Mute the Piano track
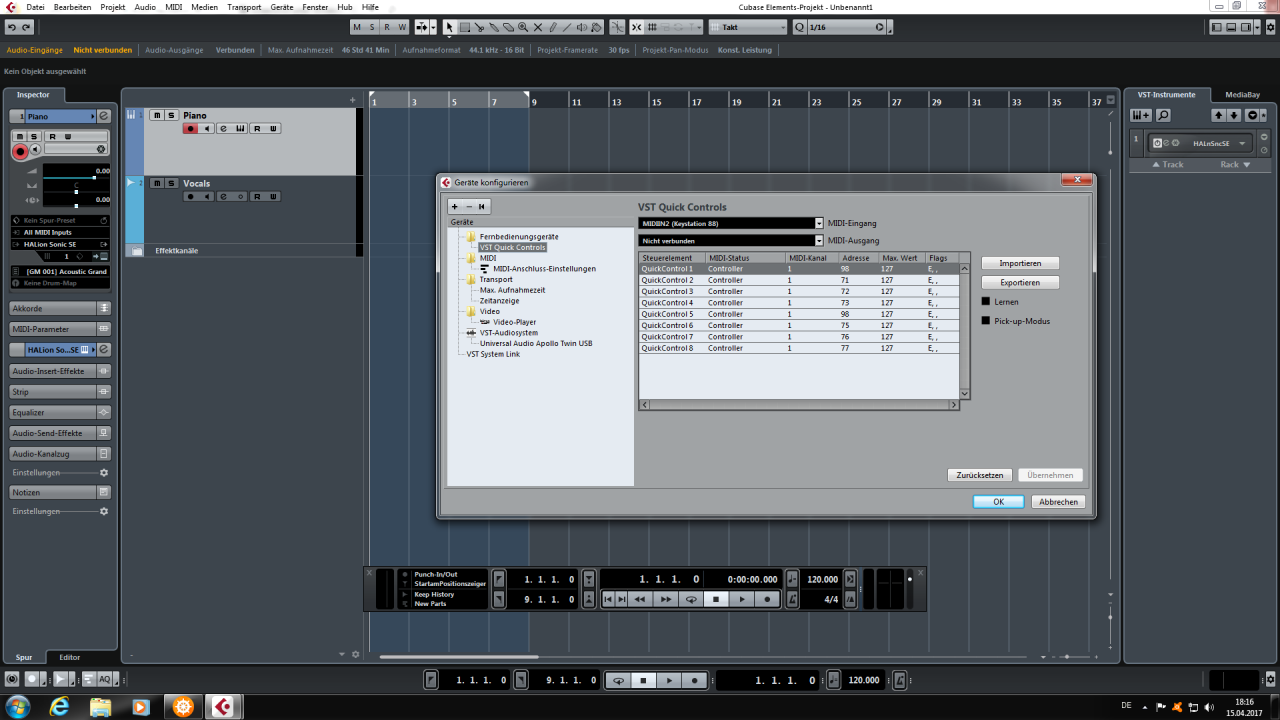The height and width of the screenshot is (720, 1280). pyautogui.click(x=156, y=116)
